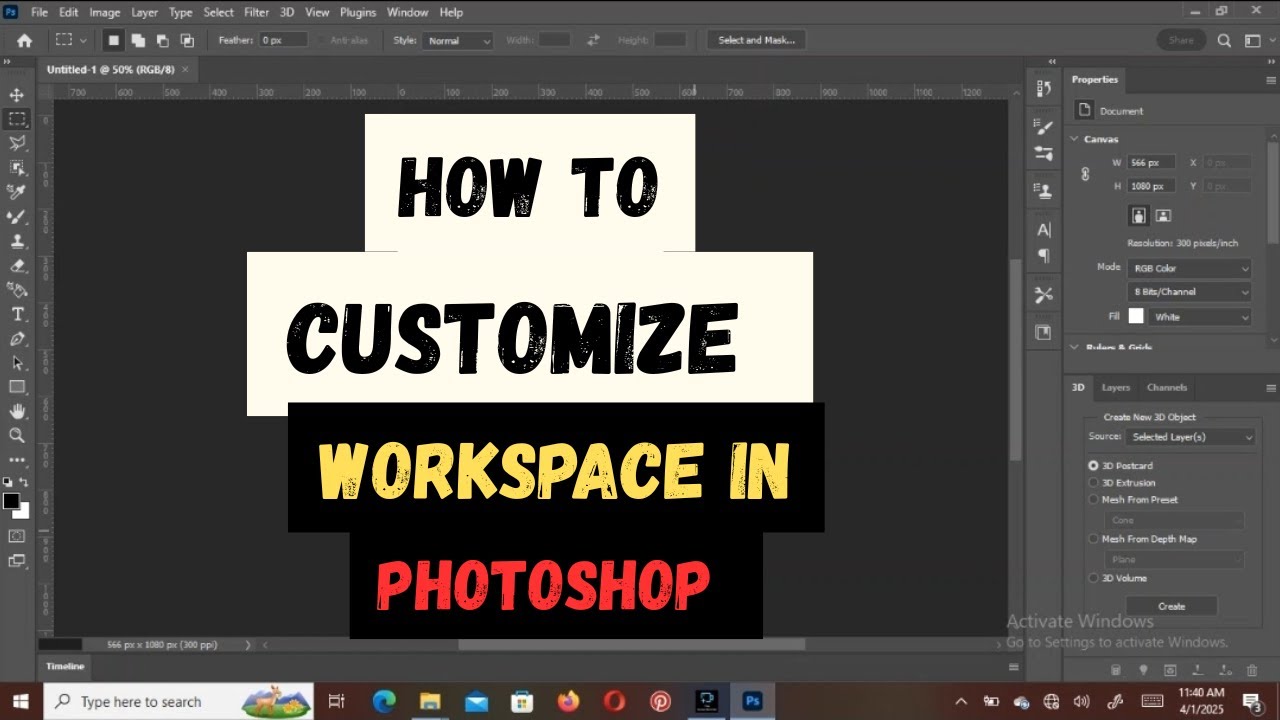Open the Properties panel menu

[1271, 80]
